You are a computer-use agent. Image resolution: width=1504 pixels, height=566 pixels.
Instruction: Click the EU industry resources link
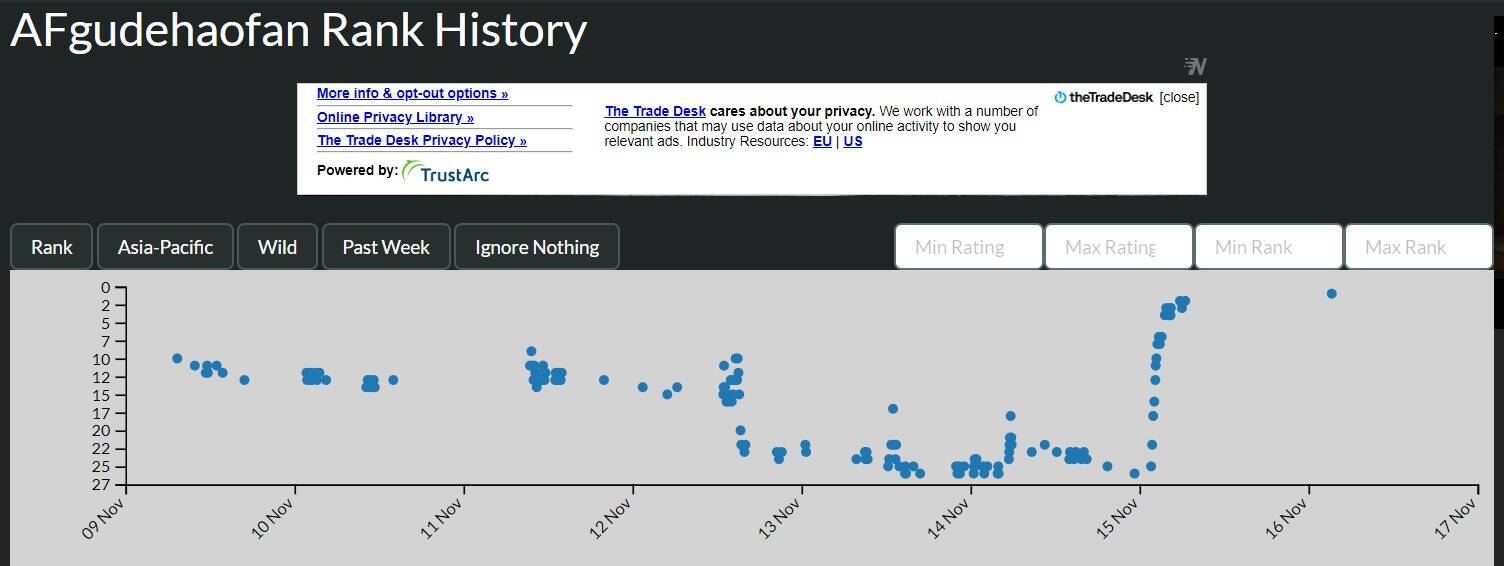click(x=822, y=141)
